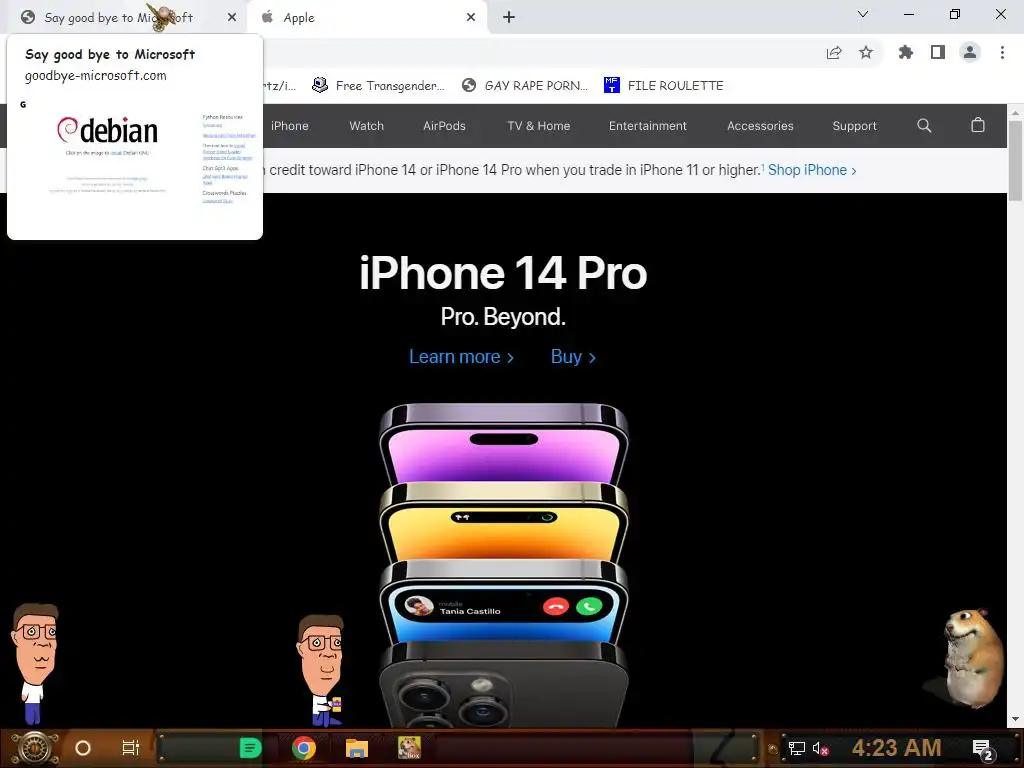Open the Chrome three-dot menu
The width and height of the screenshot is (1024, 768).
click(1002, 52)
